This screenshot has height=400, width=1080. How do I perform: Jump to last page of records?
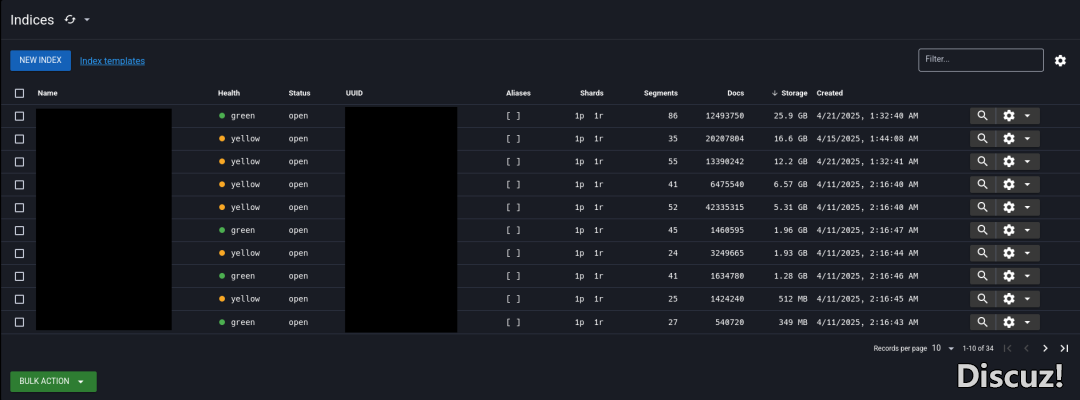[x=1064, y=348]
